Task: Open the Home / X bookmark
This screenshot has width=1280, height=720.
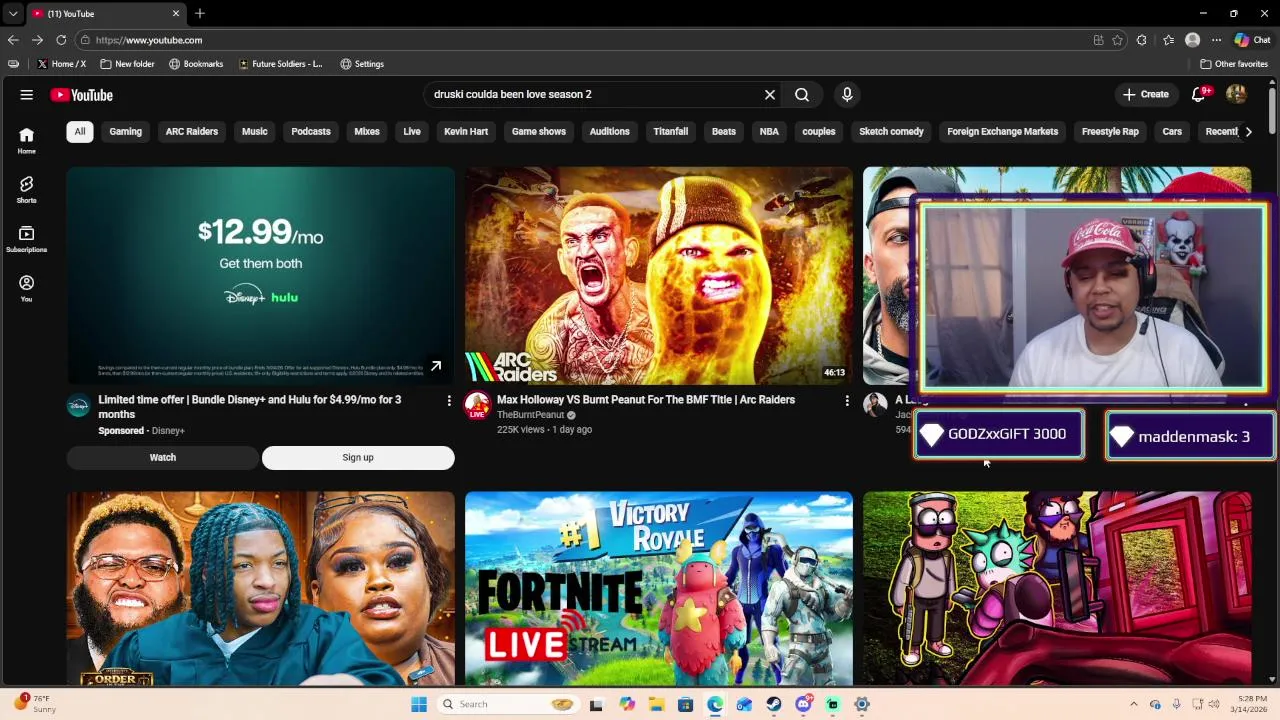Action: 61,64
